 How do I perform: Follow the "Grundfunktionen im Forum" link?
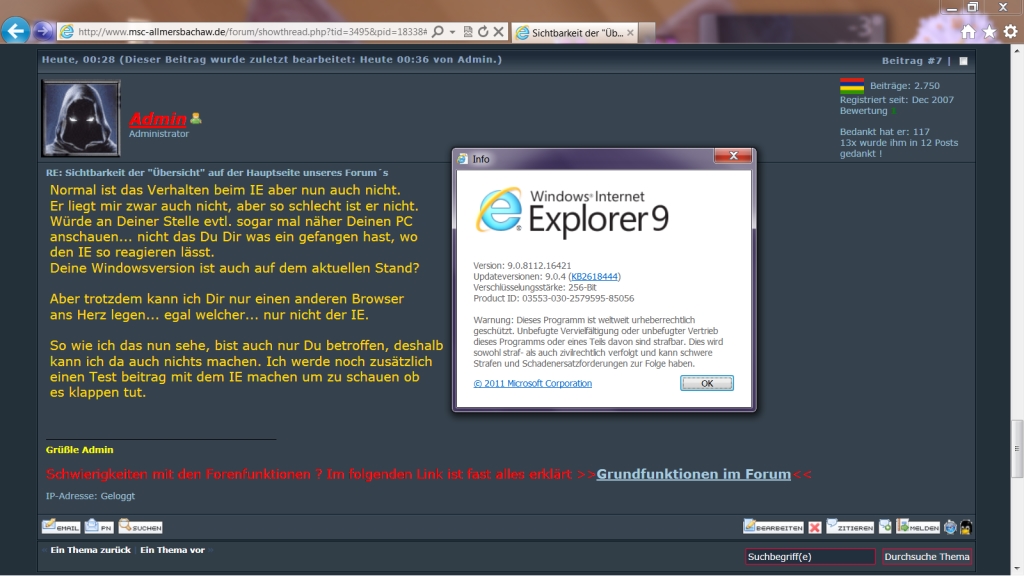tap(693, 474)
